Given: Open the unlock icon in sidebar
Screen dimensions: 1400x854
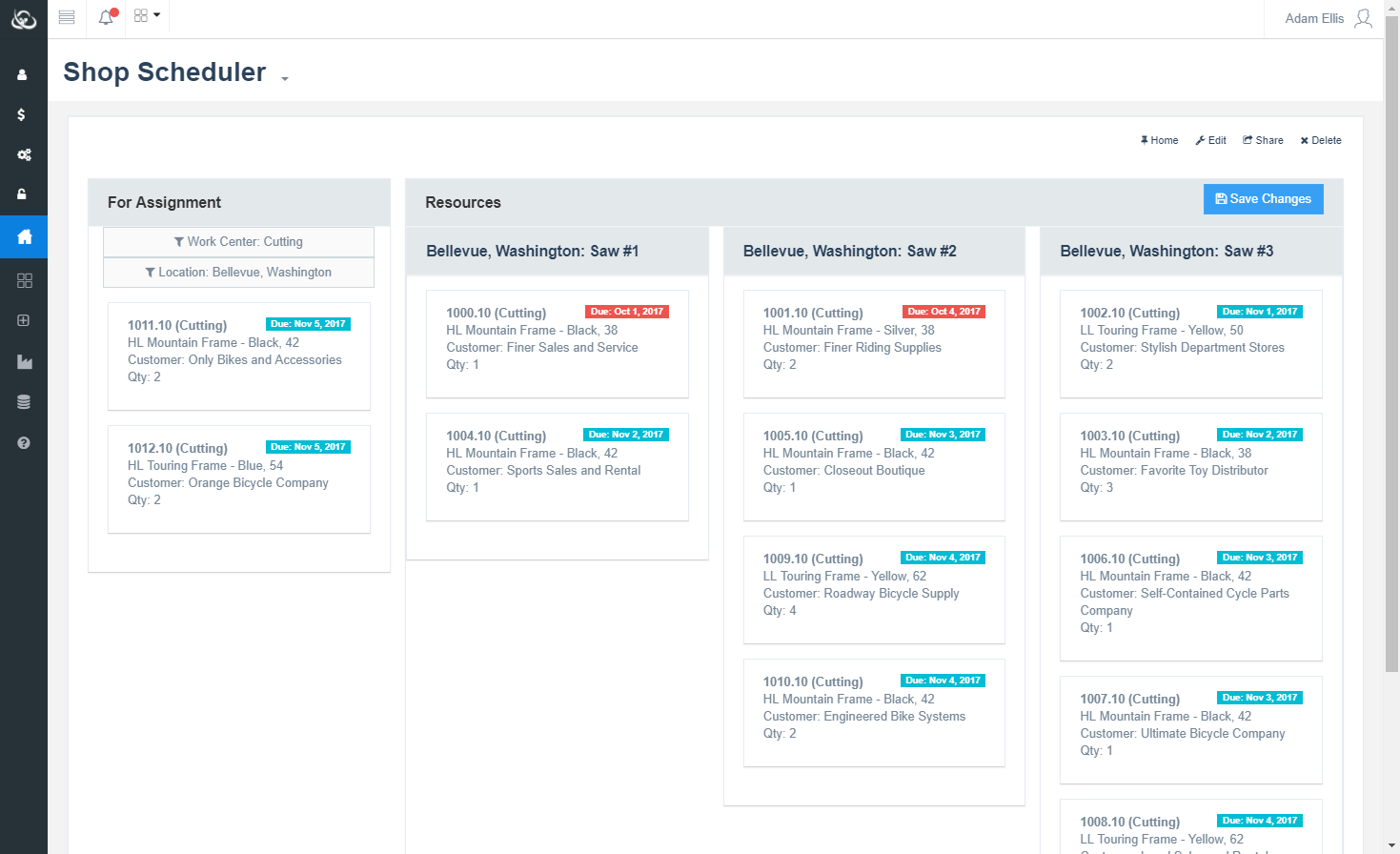Looking at the screenshot, I should coord(23,194).
